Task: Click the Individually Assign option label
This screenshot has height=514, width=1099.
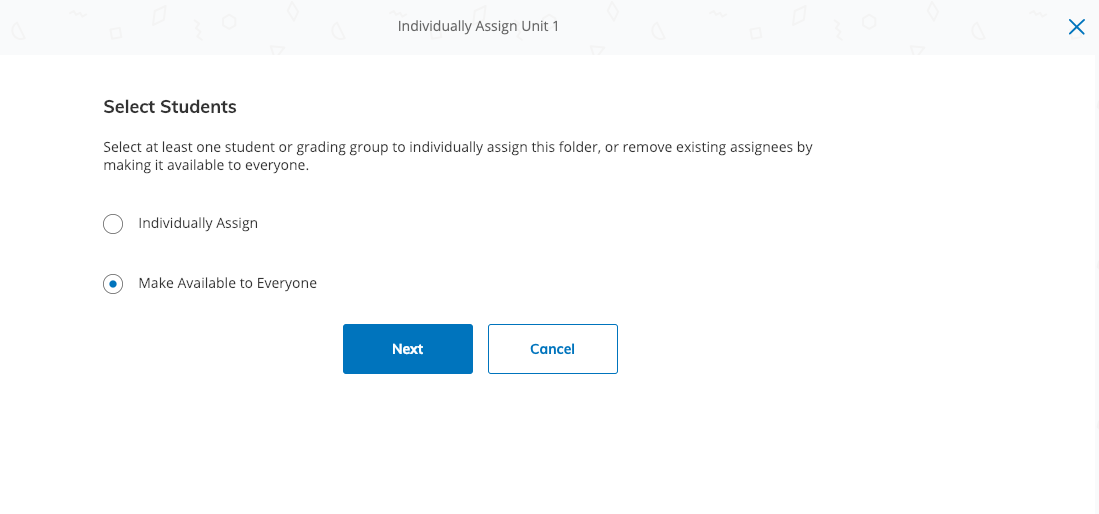Action: pyautogui.click(x=198, y=223)
